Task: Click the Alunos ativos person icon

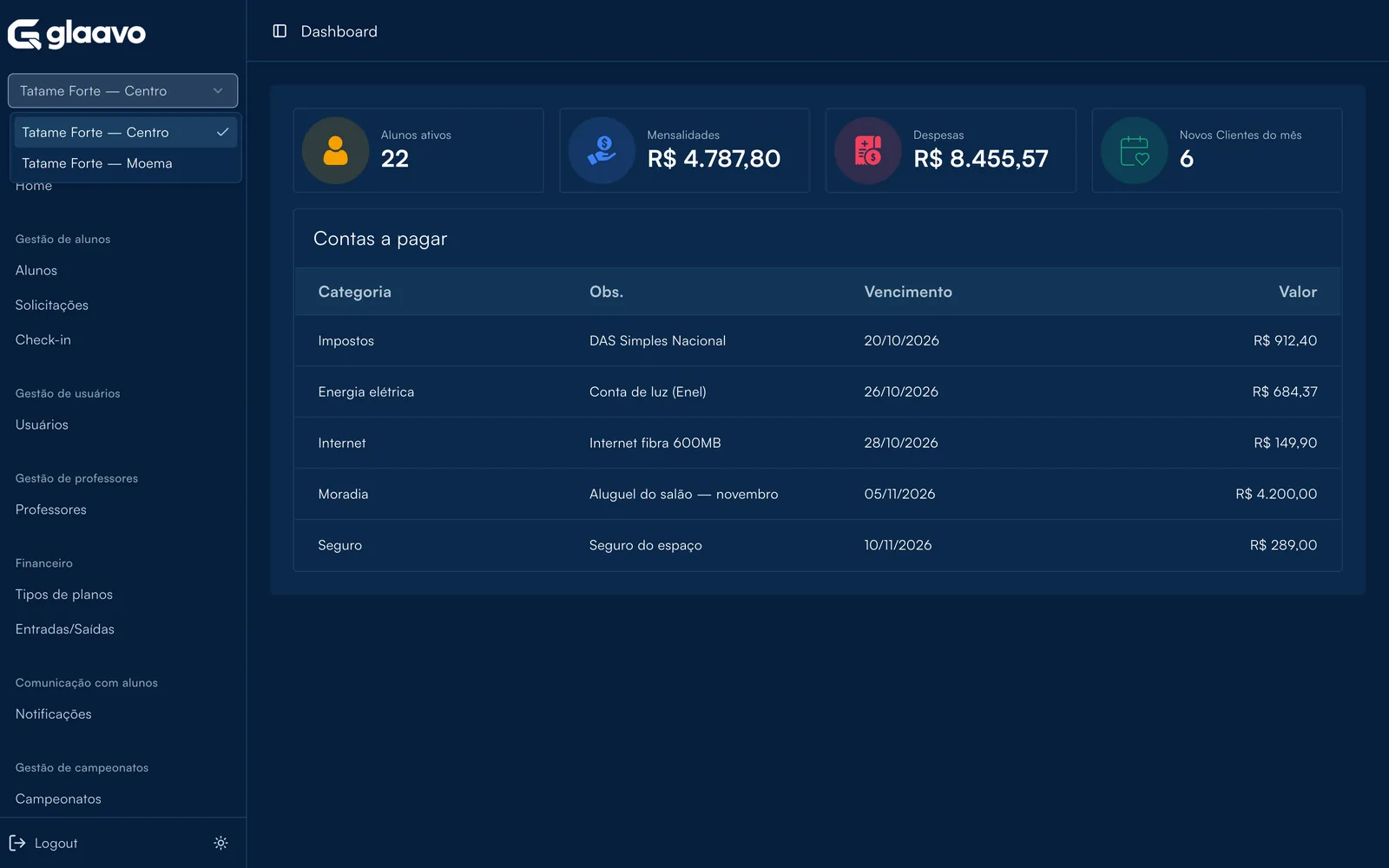Action: [335, 150]
